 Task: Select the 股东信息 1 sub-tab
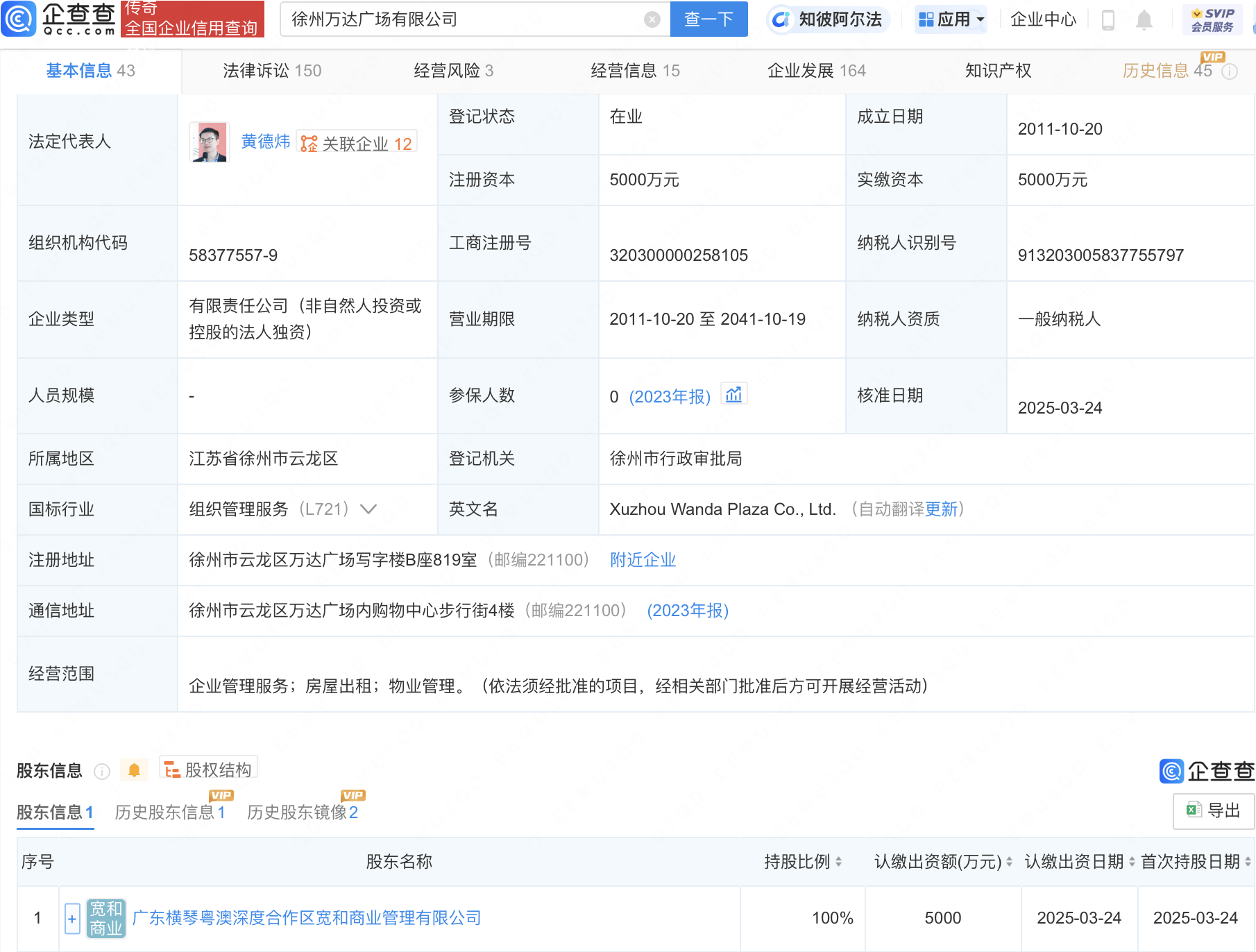tap(55, 813)
